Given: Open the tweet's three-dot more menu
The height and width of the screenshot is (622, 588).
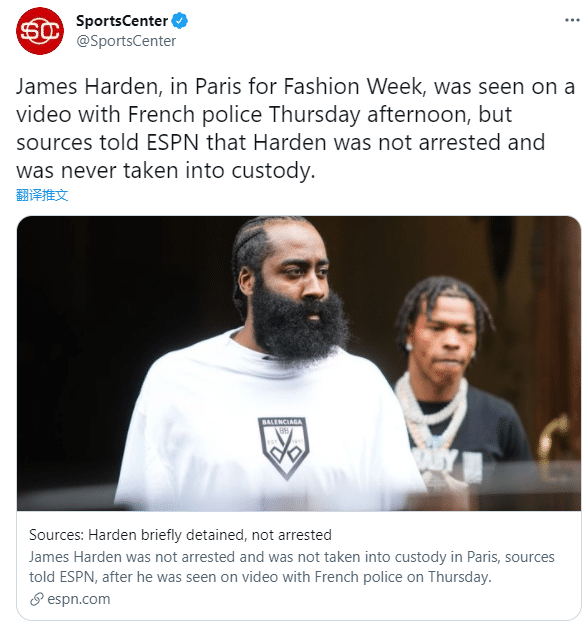Looking at the screenshot, I should [572, 20].
